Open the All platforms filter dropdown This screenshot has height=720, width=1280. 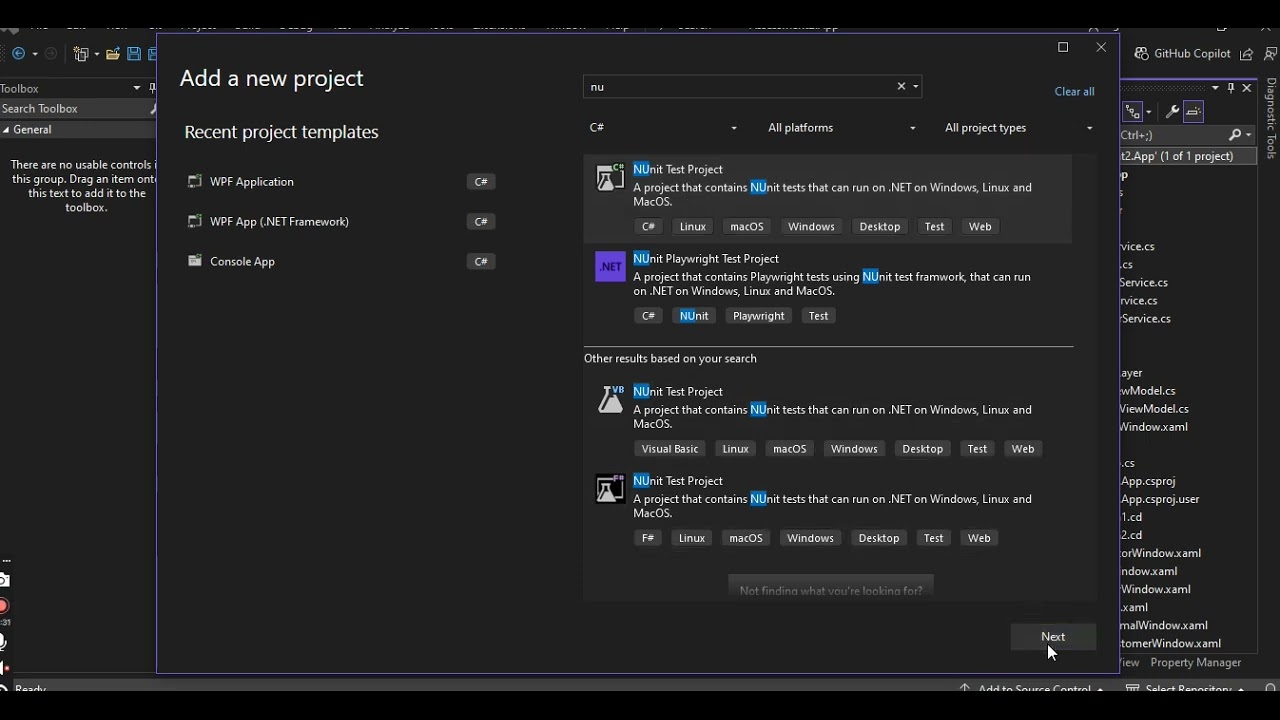841,127
